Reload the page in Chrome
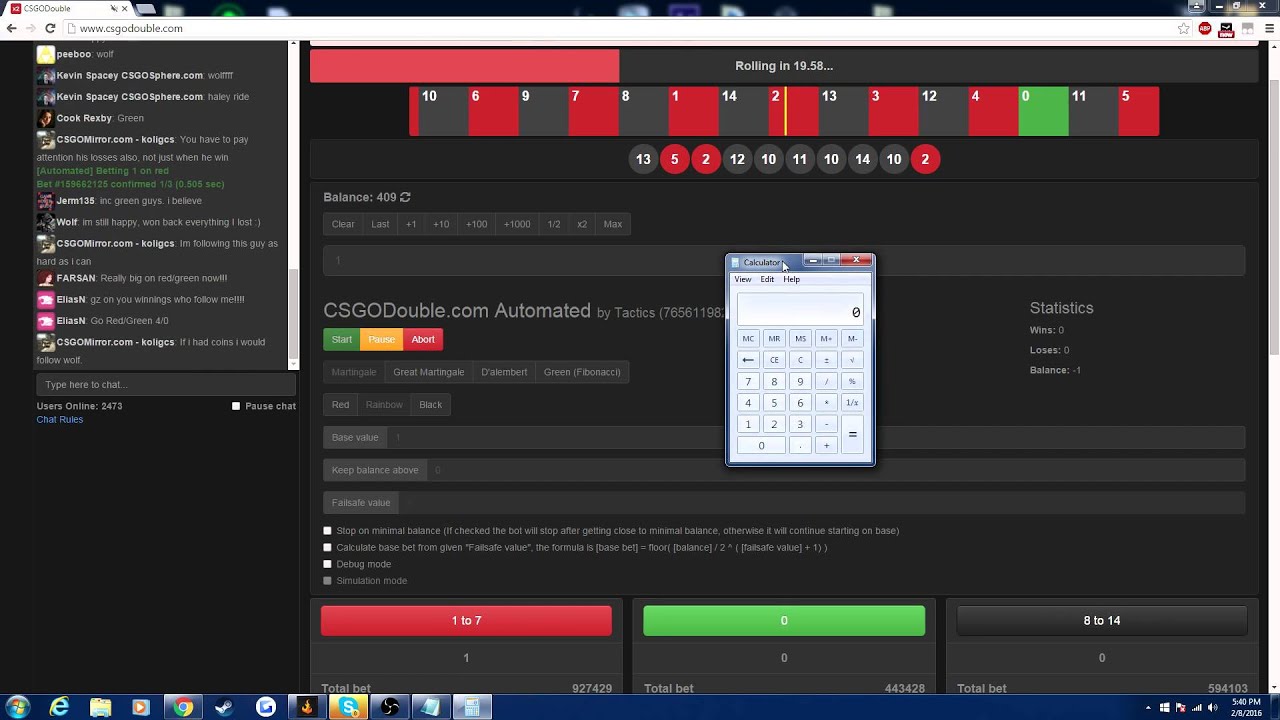Screen dimensions: 1280x720 tap(50, 29)
